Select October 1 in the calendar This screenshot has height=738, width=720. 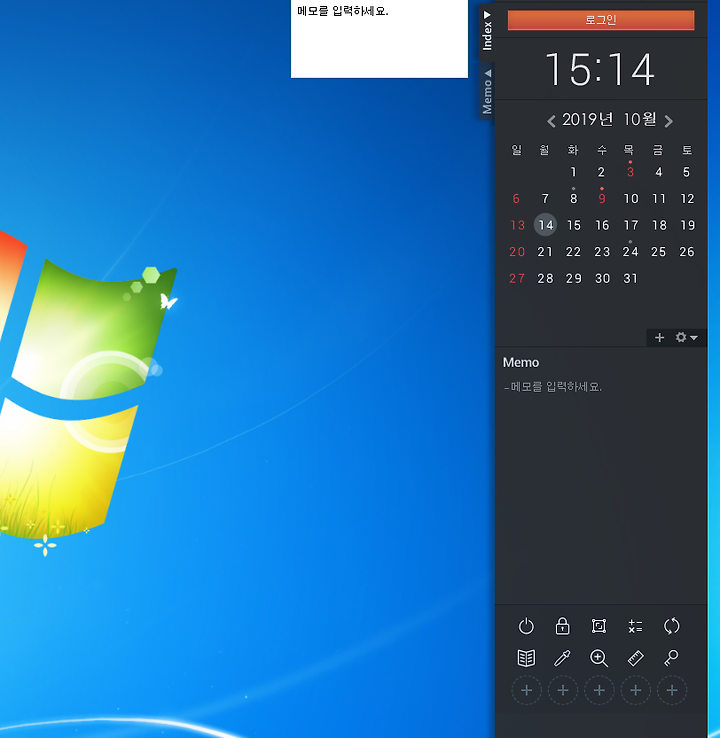pyautogui.click(x=573, y=172)
